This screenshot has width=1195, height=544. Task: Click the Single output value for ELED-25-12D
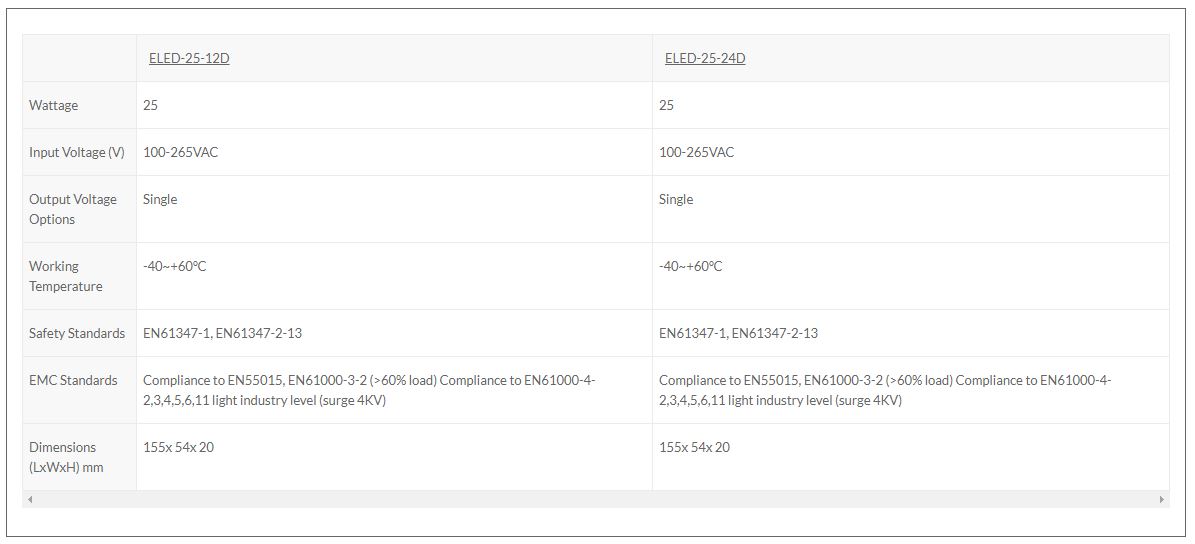(160, 200)
